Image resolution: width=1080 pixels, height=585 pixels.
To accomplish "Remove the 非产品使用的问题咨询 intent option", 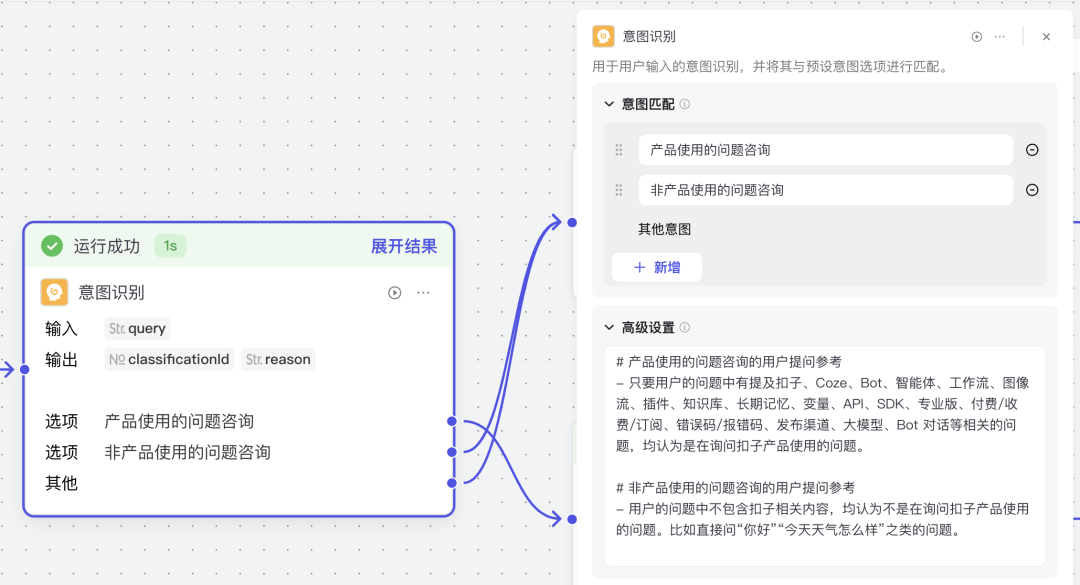I will click(x=1032, y=190).
